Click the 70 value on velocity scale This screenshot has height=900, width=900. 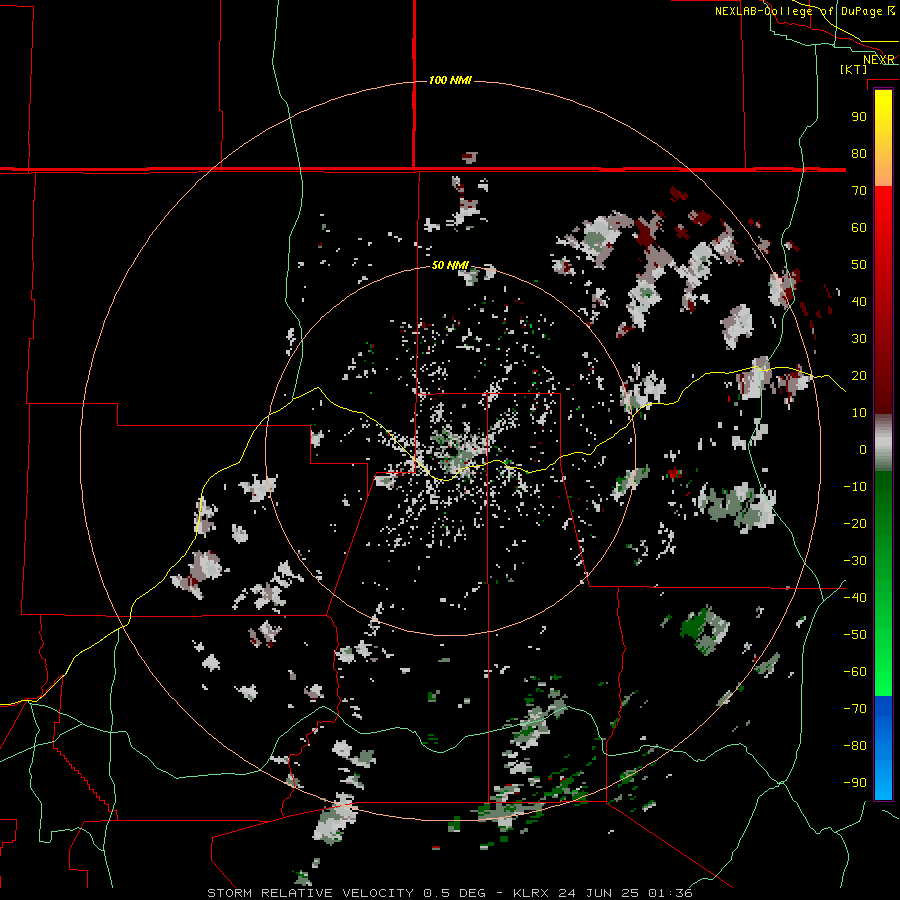(859, 191)
